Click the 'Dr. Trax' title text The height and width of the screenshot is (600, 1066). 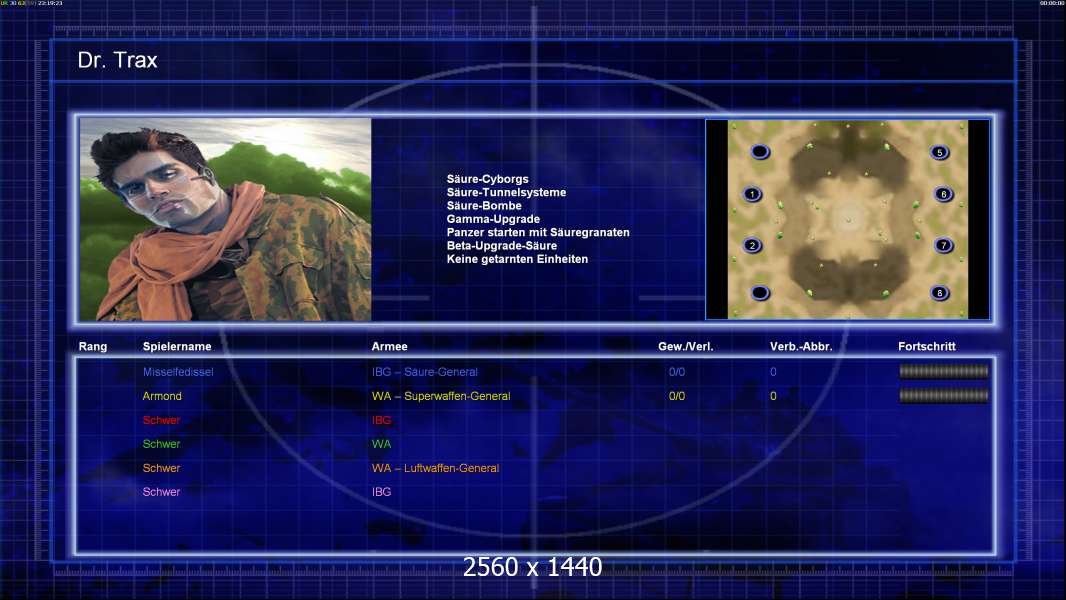coord(118,60)
